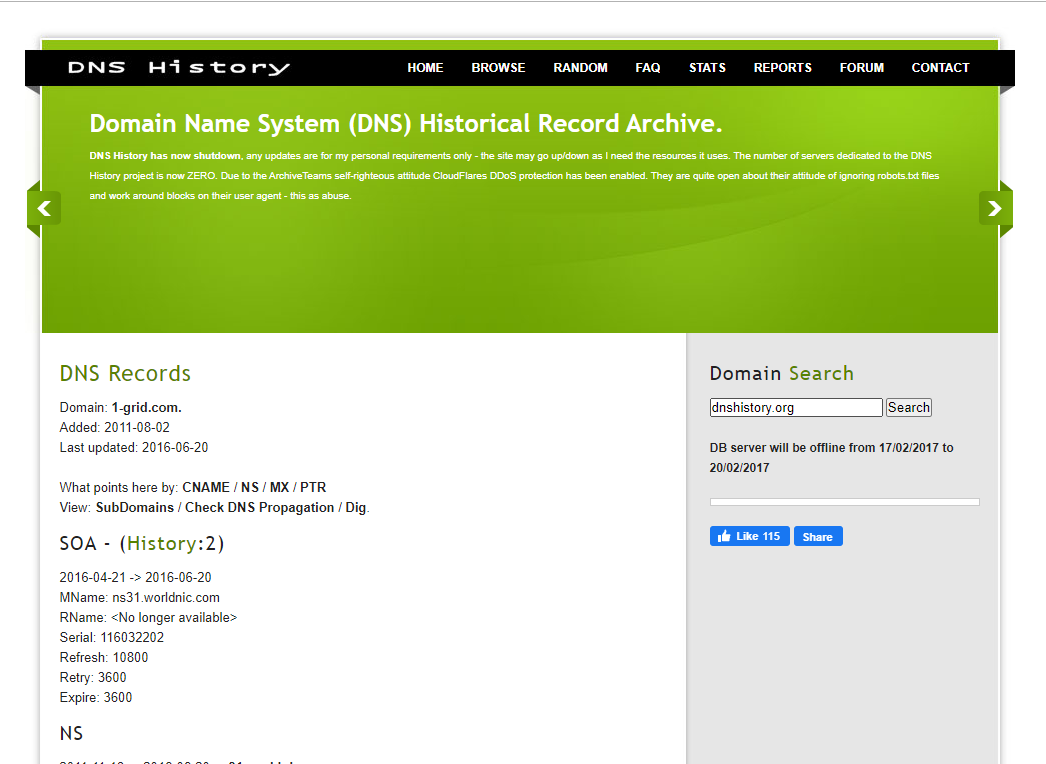Open the FAQ menu item
This screenshot has height=764, width=1046.
tap(648, 67)
